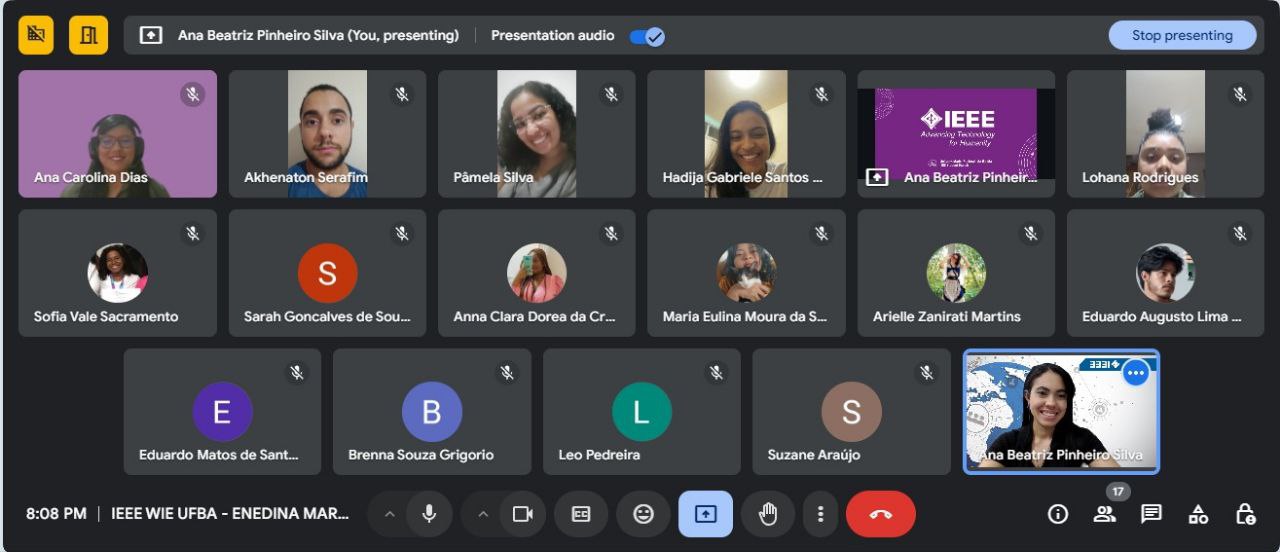Mute the microphone in bottom bar

(429, 514)
